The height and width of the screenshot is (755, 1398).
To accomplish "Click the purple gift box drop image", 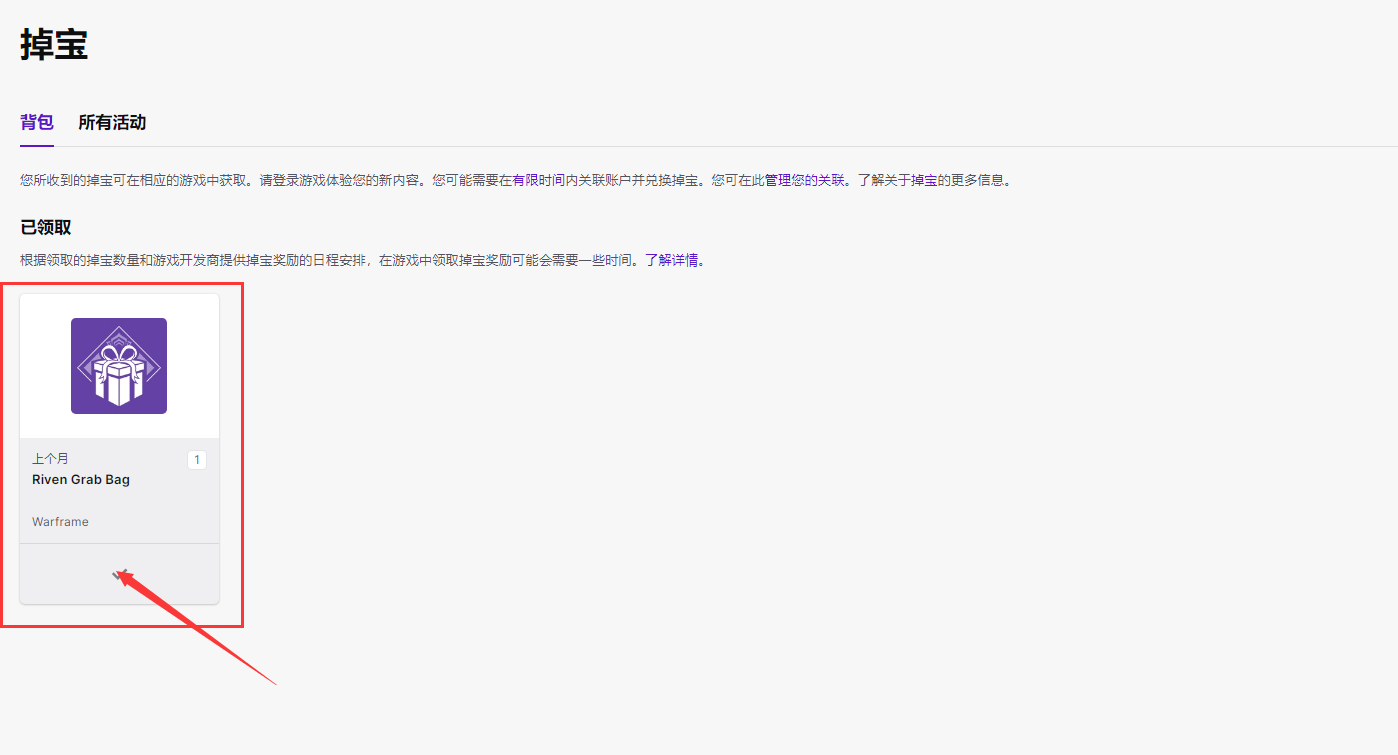I will [119, 366].
